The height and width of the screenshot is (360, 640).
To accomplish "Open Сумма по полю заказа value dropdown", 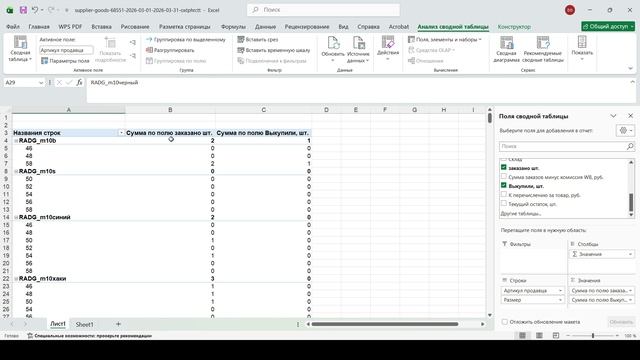I will 630,291.
